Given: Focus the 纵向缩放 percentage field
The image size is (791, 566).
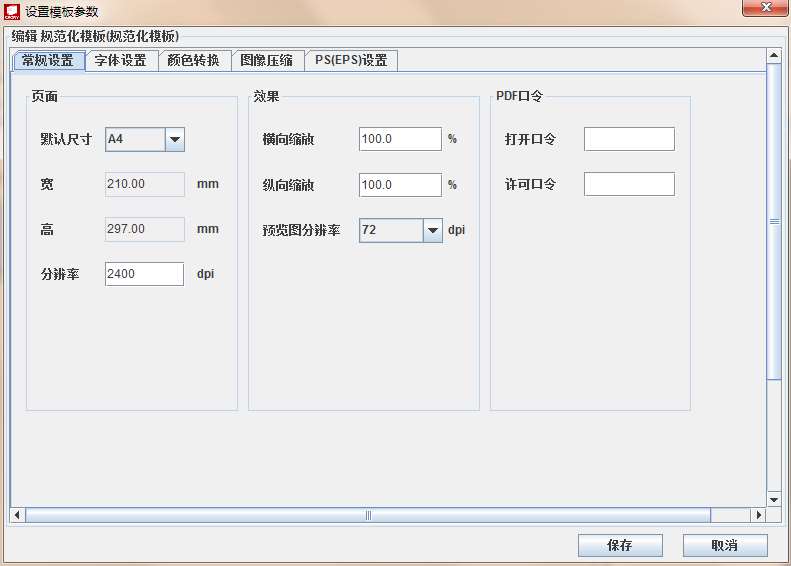Looking at the screenshot, I should pyautogui.click(x=399, y=185).
